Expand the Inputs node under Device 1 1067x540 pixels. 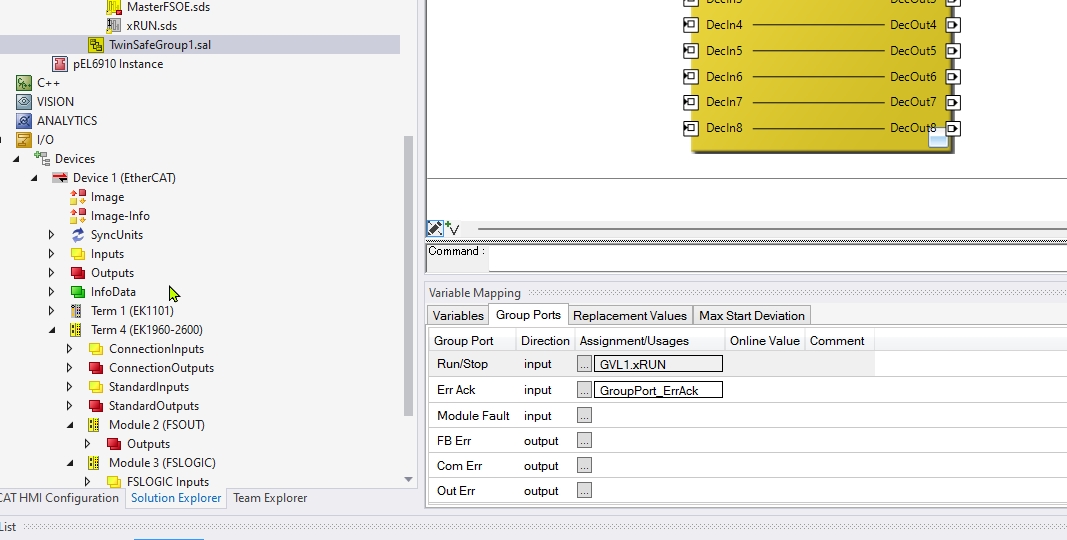click(52, 254)
